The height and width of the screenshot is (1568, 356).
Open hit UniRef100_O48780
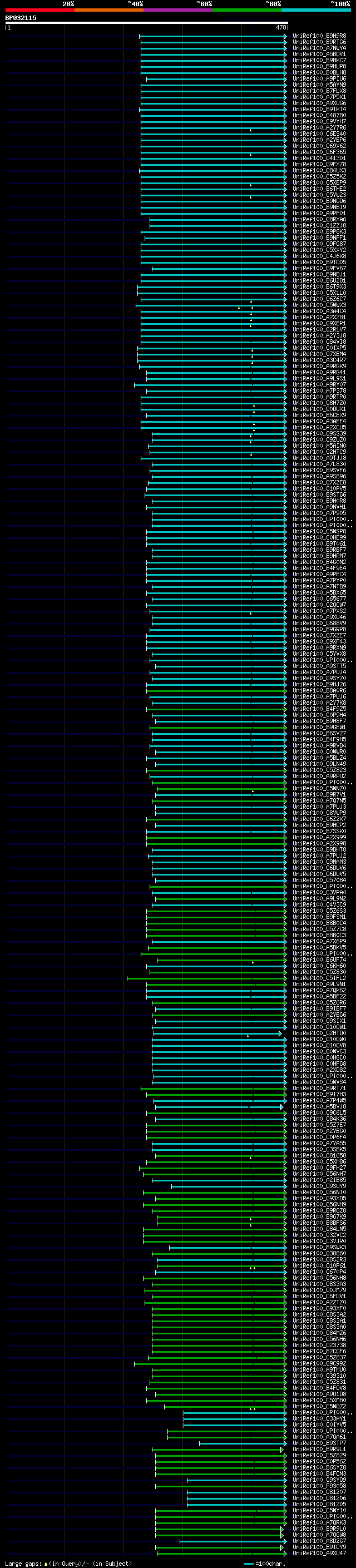pos(319,116)
